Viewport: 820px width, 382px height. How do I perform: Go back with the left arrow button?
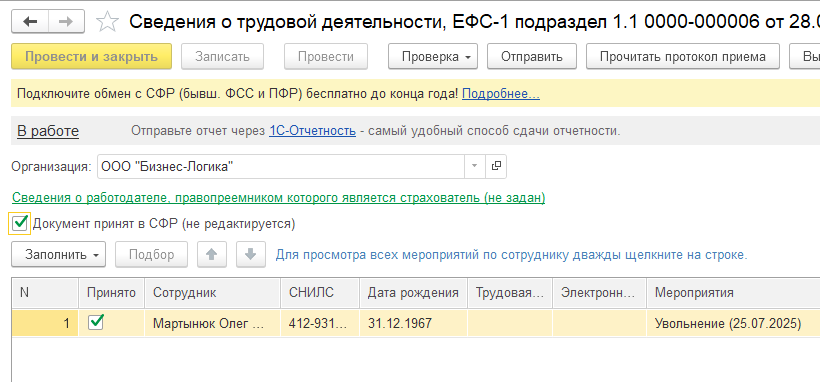coord(30,21)
